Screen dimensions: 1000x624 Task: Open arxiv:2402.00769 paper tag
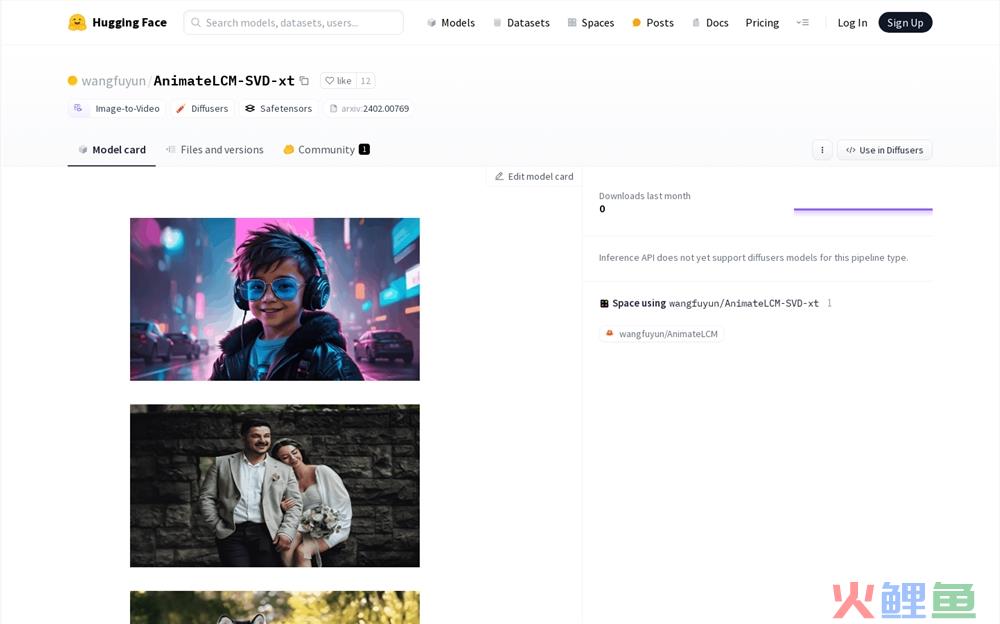pyautogui.click(x=369, y=108)
